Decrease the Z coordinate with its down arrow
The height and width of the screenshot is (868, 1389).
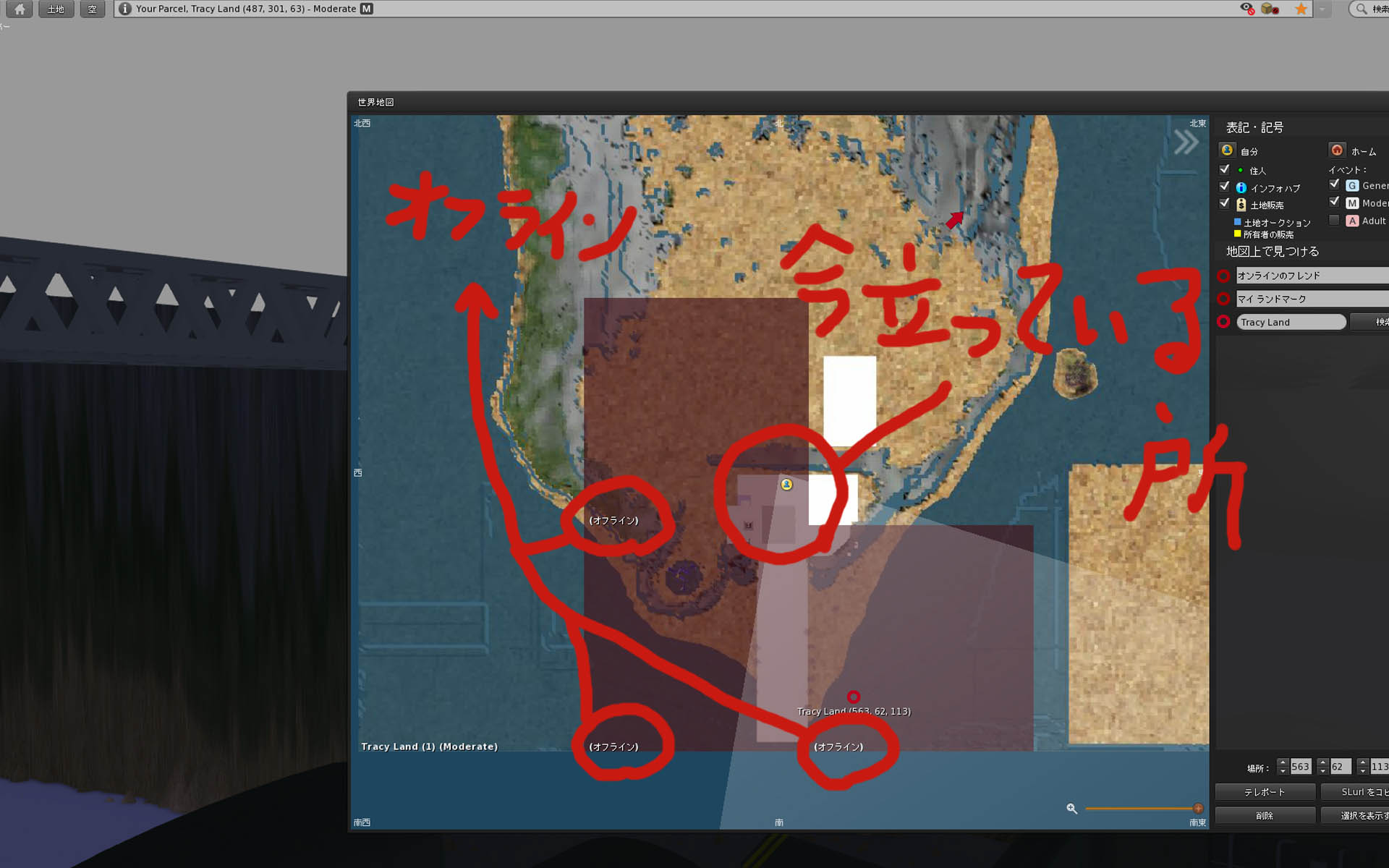(x=1362, y=771)
